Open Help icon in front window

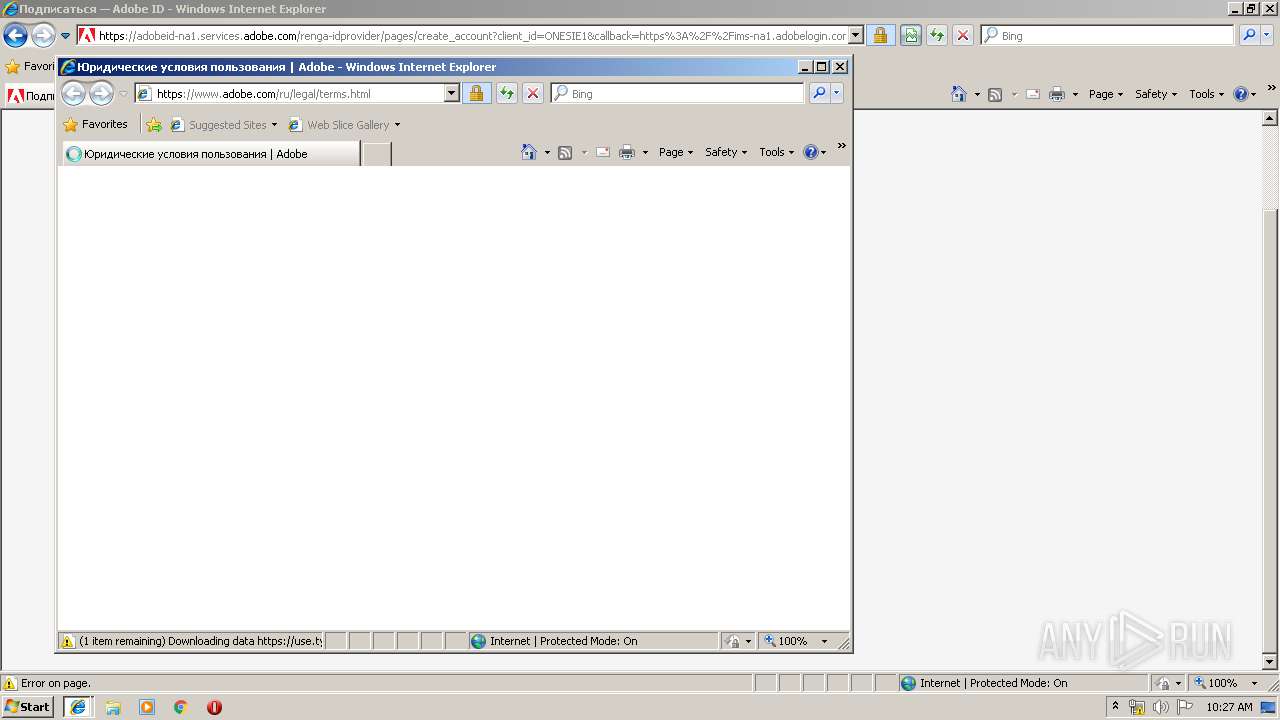click(x=811, y=152)
